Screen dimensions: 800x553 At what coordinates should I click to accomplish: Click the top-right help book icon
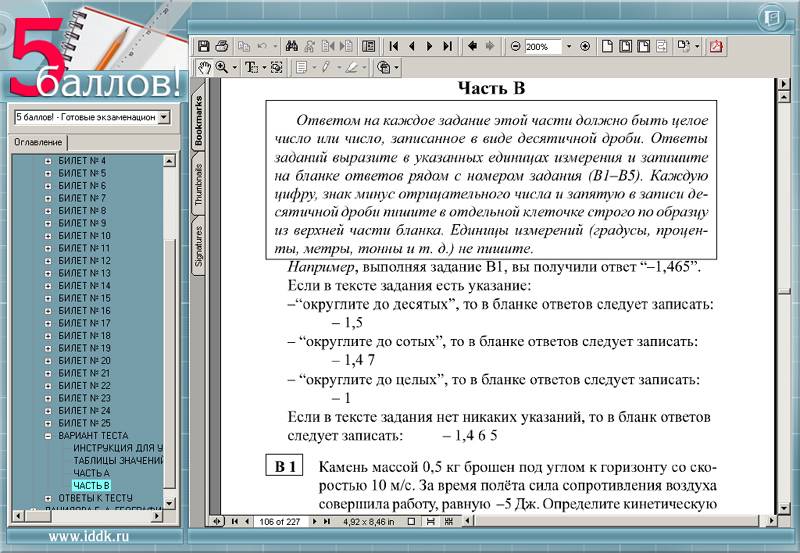771,18
